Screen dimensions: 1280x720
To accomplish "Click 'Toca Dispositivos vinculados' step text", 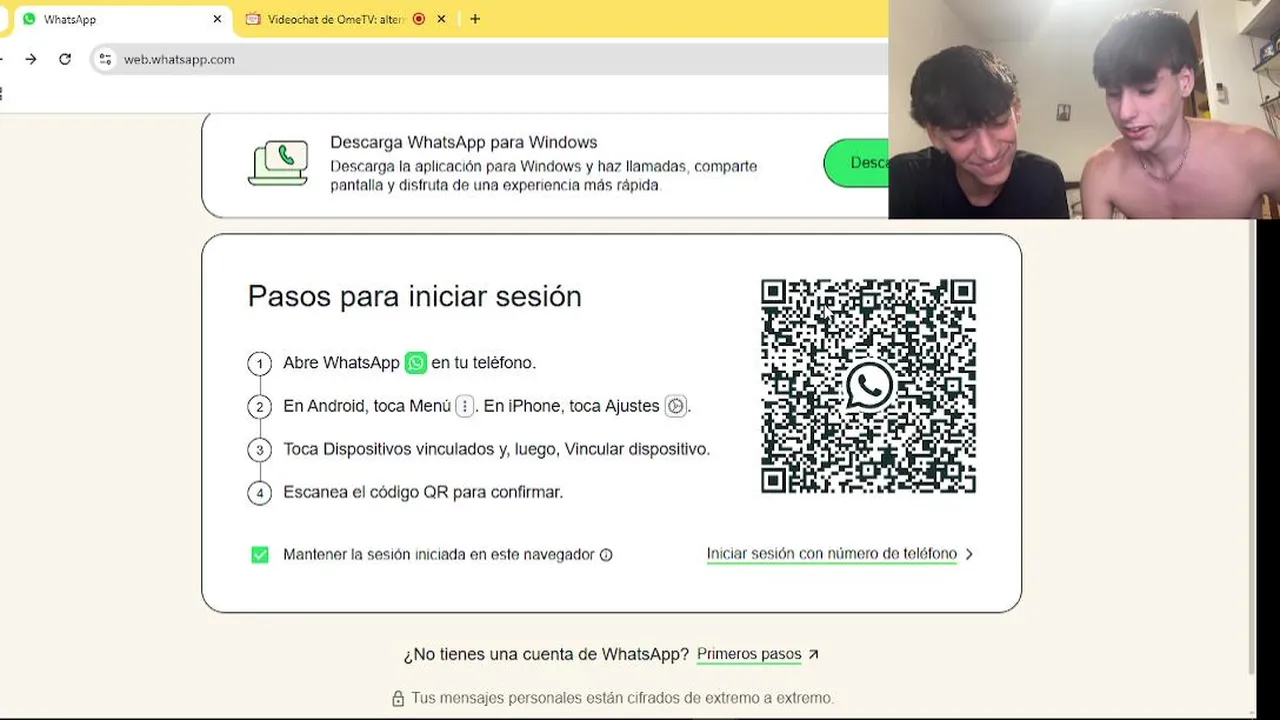I will [496, 449].
